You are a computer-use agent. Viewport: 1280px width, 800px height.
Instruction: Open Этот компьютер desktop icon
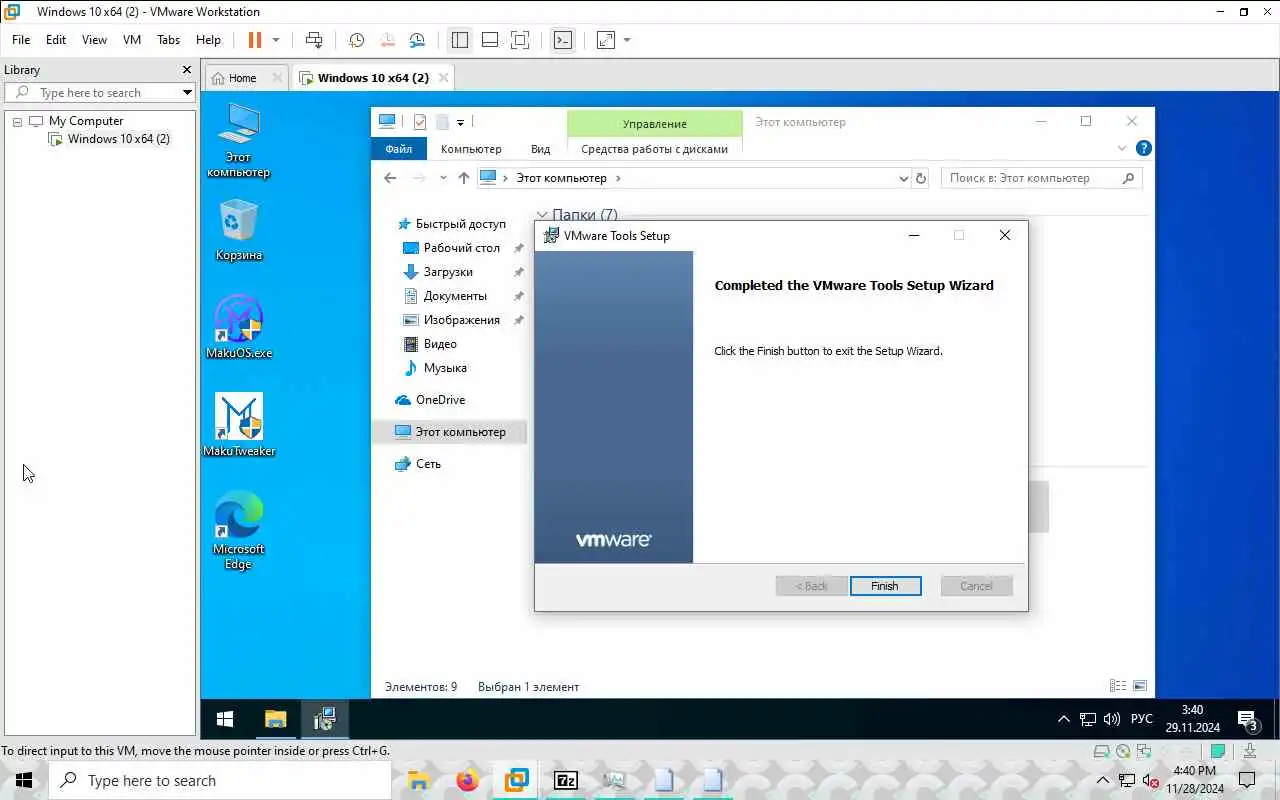[238, 141]
